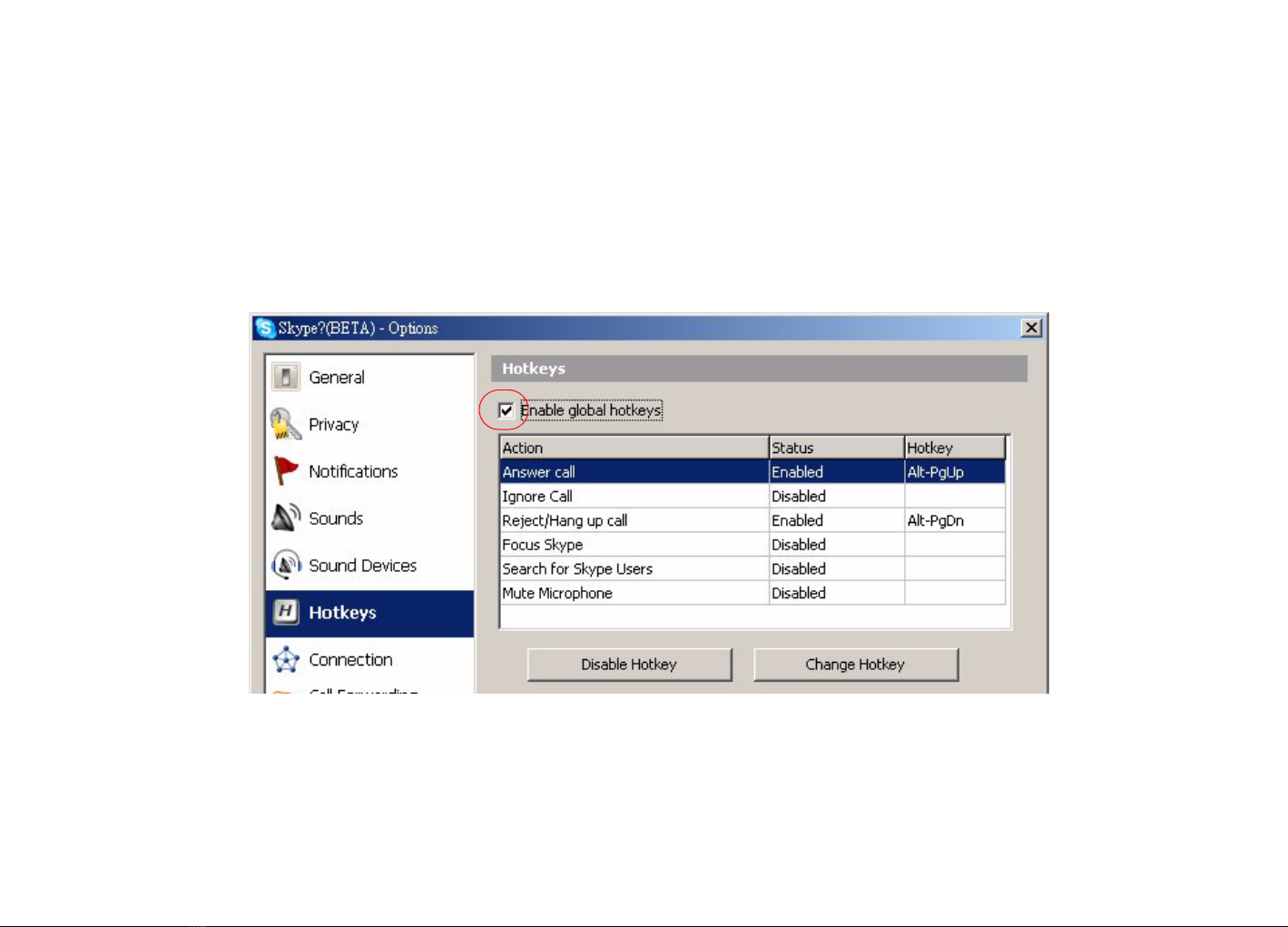Click the Privacy key icon
This screenshot has height=927, width=1288.
(x=285, y=424)
